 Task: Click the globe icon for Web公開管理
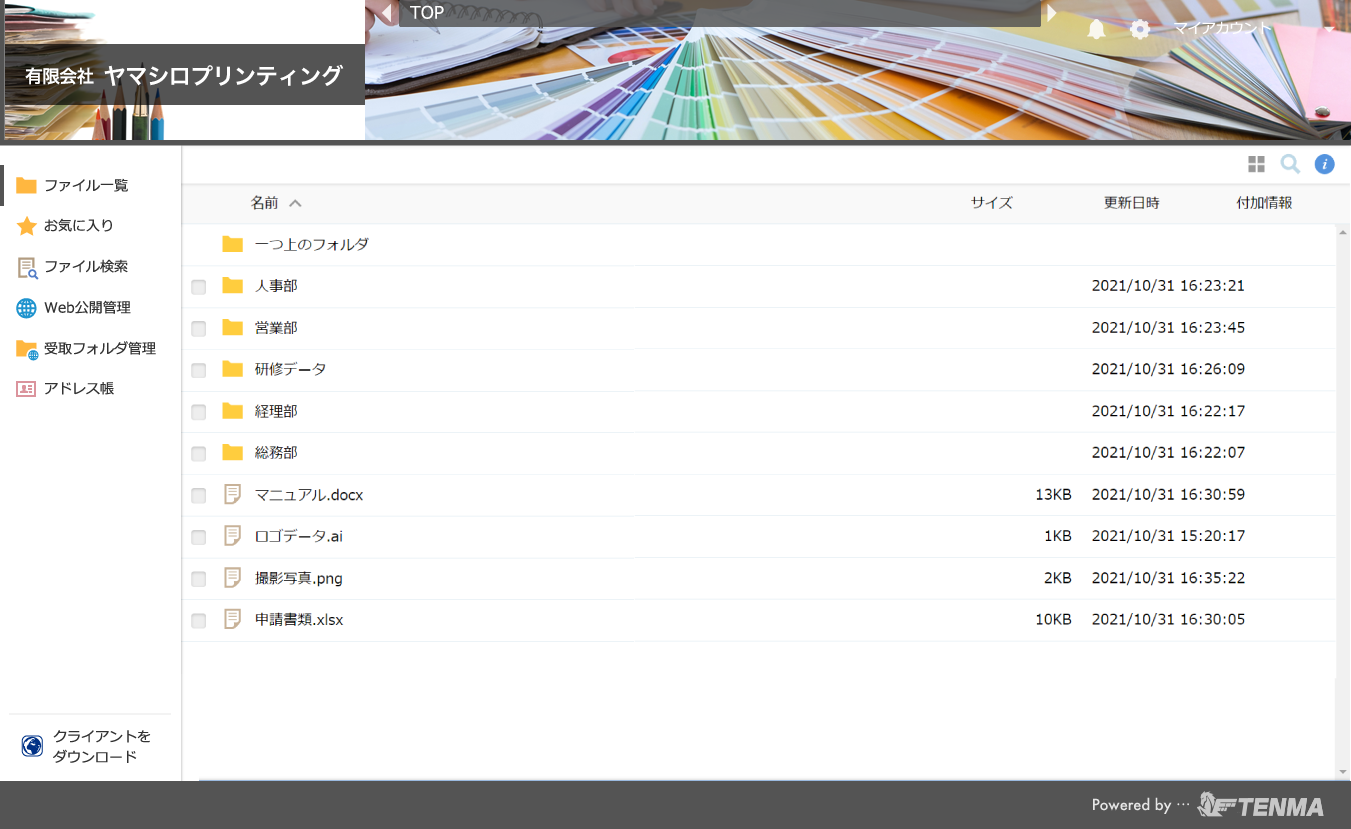26,308
